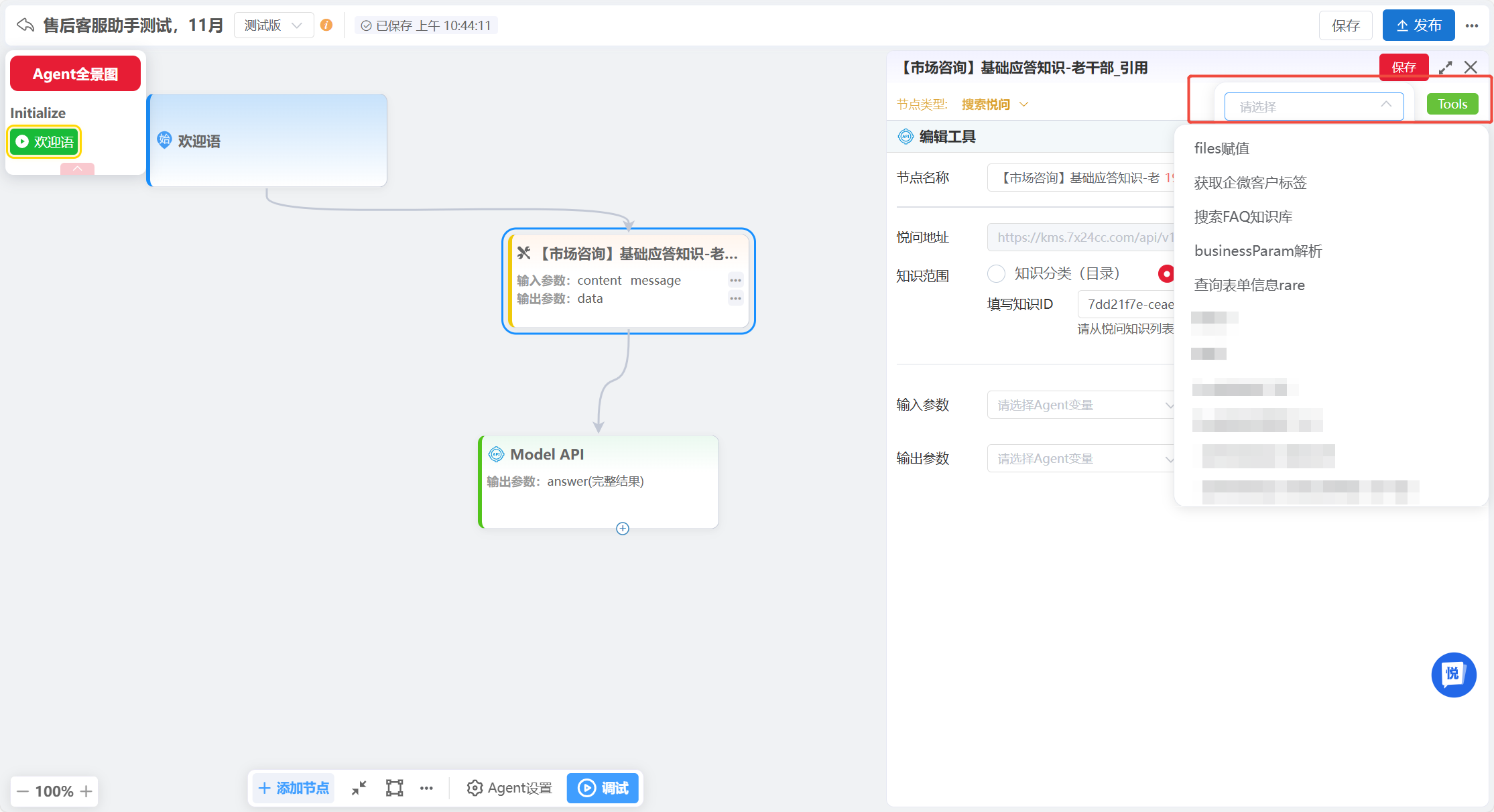Click the 节点名称 input field
Screen dimensions: 1494x812
point(1080,178)
